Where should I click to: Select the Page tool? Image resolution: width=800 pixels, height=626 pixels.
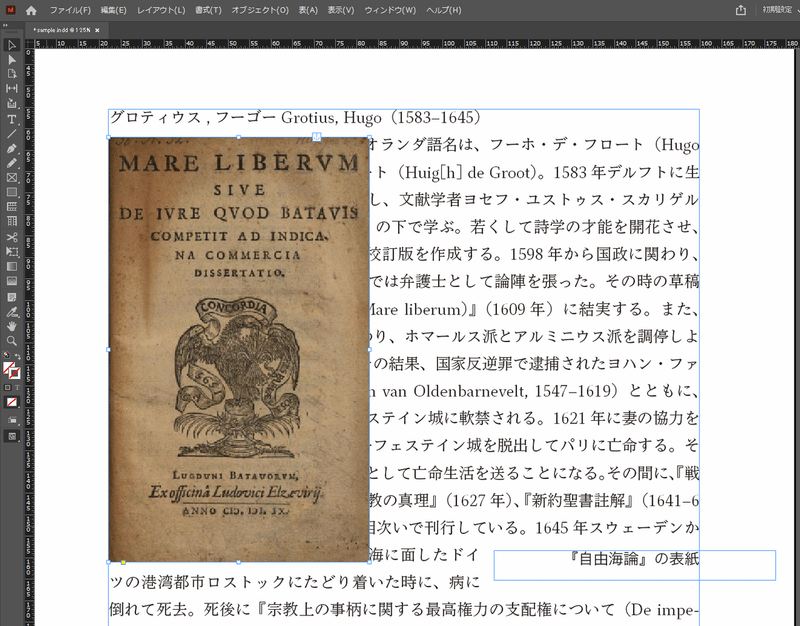click(x=11, y=74)
